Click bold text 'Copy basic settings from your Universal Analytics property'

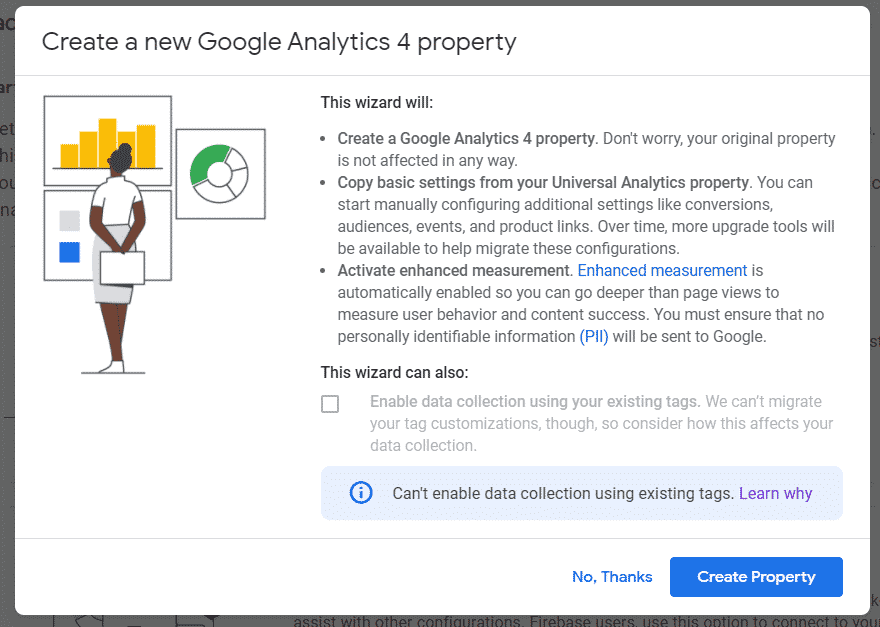(x=543, y=182)
